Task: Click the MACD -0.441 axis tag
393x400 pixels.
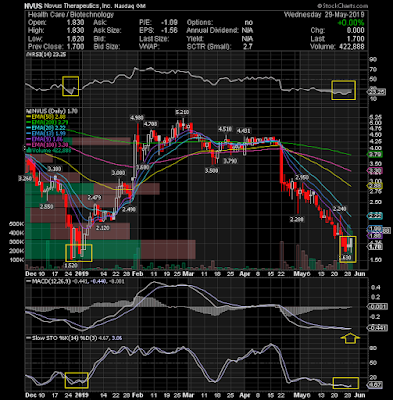Action: pyautogui.click(x=377, y=328)
